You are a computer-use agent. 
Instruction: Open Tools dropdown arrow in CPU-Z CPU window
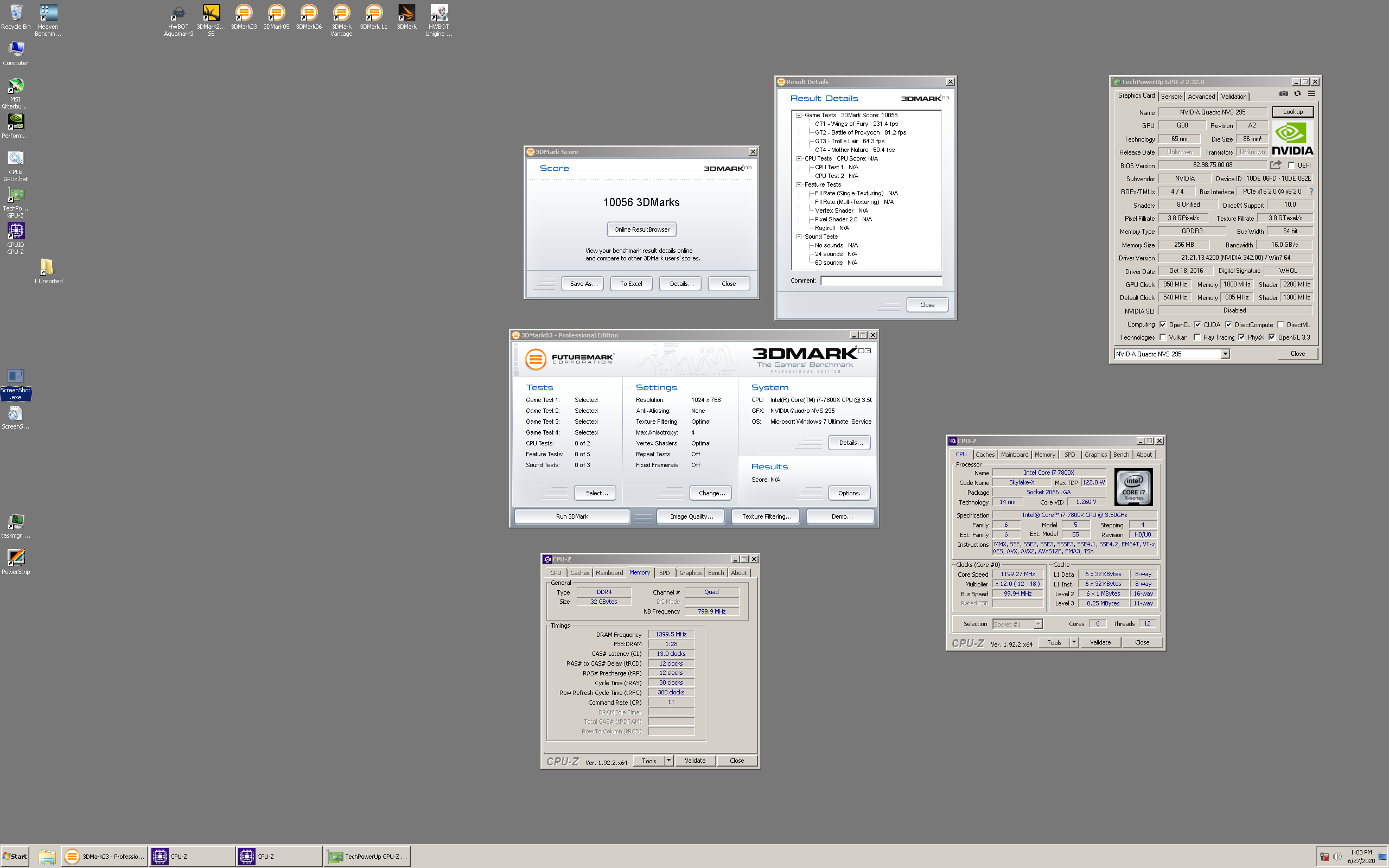(x=1074, y=642)
